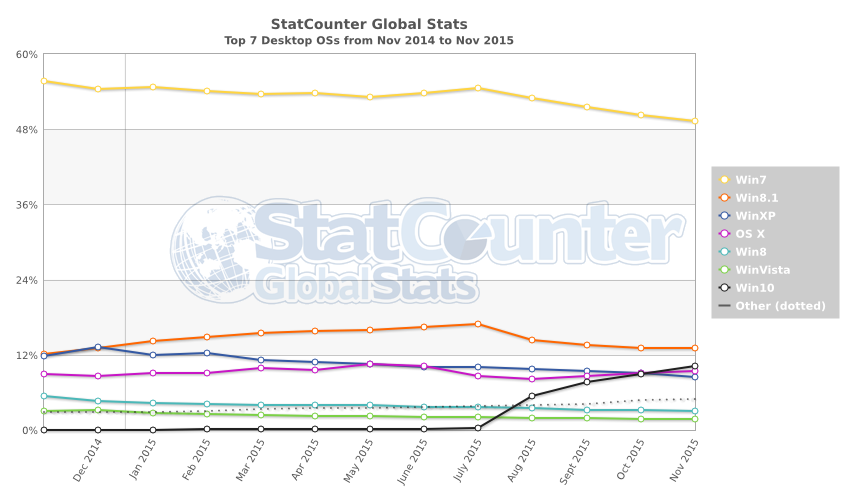The width and height of the screenshot is (854, 500).
Task: Toggle the Other (dotted) legend label
Action: (780, 305)
